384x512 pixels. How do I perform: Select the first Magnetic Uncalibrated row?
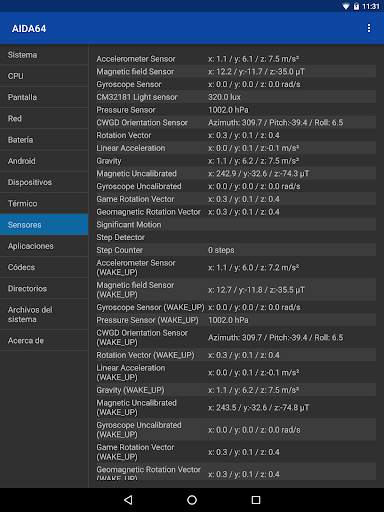click(x=236, y=174)
